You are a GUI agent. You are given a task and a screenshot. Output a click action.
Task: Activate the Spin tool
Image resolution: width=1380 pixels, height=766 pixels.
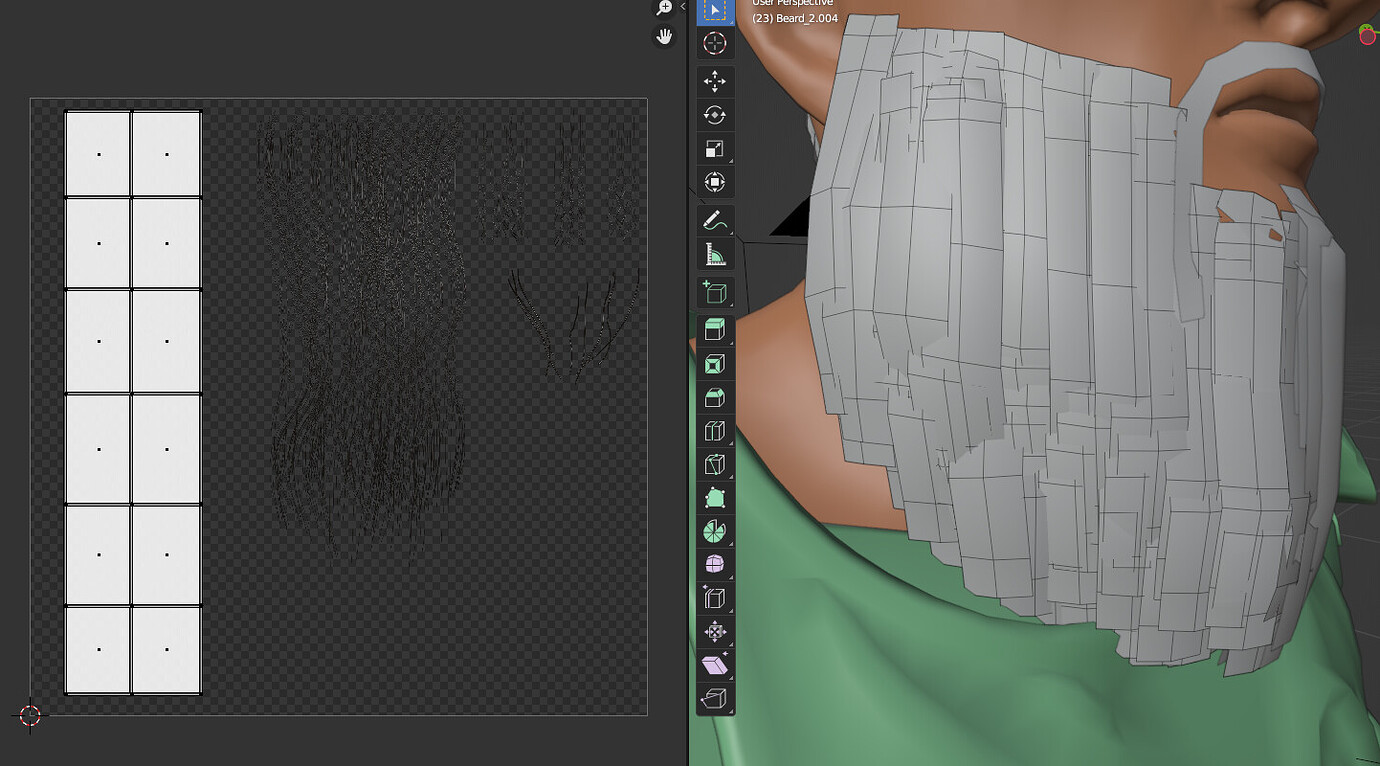tap(714, 532)
